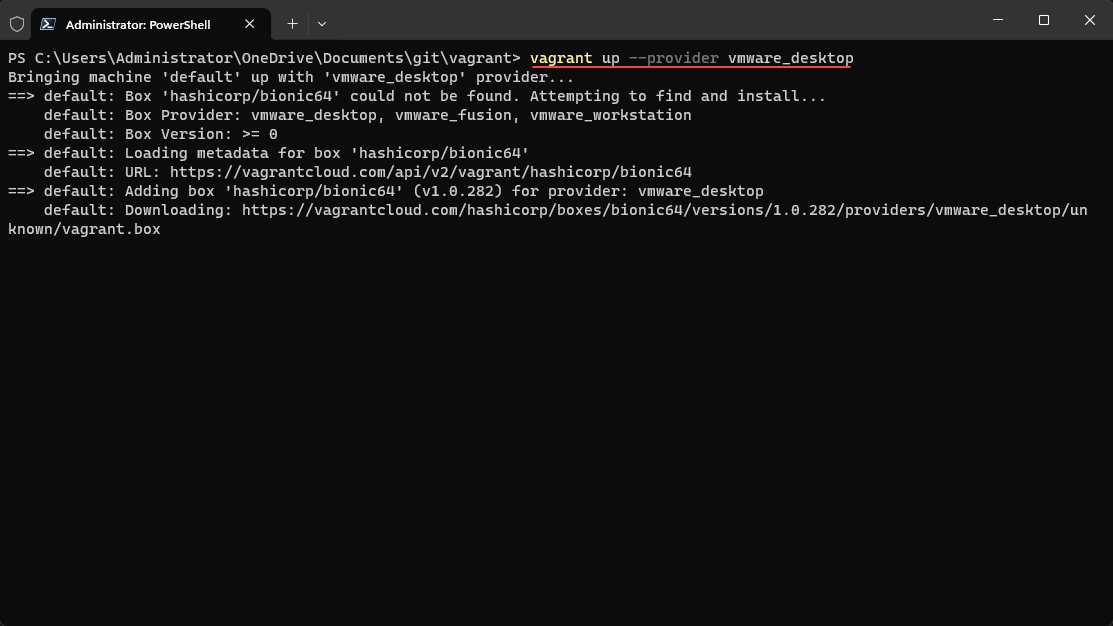Click the wrapped 'known/vagrant.box' text
This screenshot has height=626, width=1113.
84,229
